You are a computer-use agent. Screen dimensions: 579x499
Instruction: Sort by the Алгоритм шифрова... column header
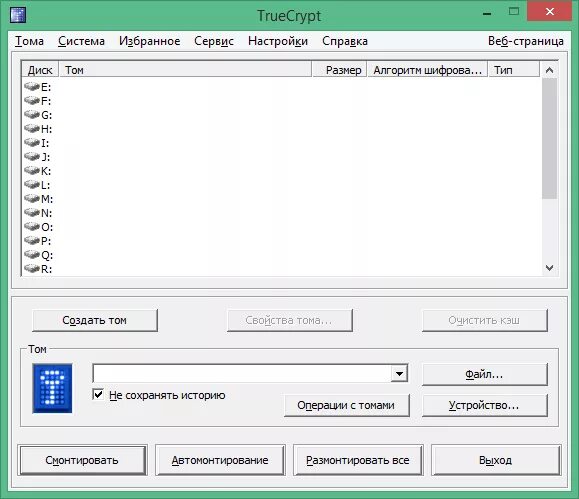(x=428, y=70)
